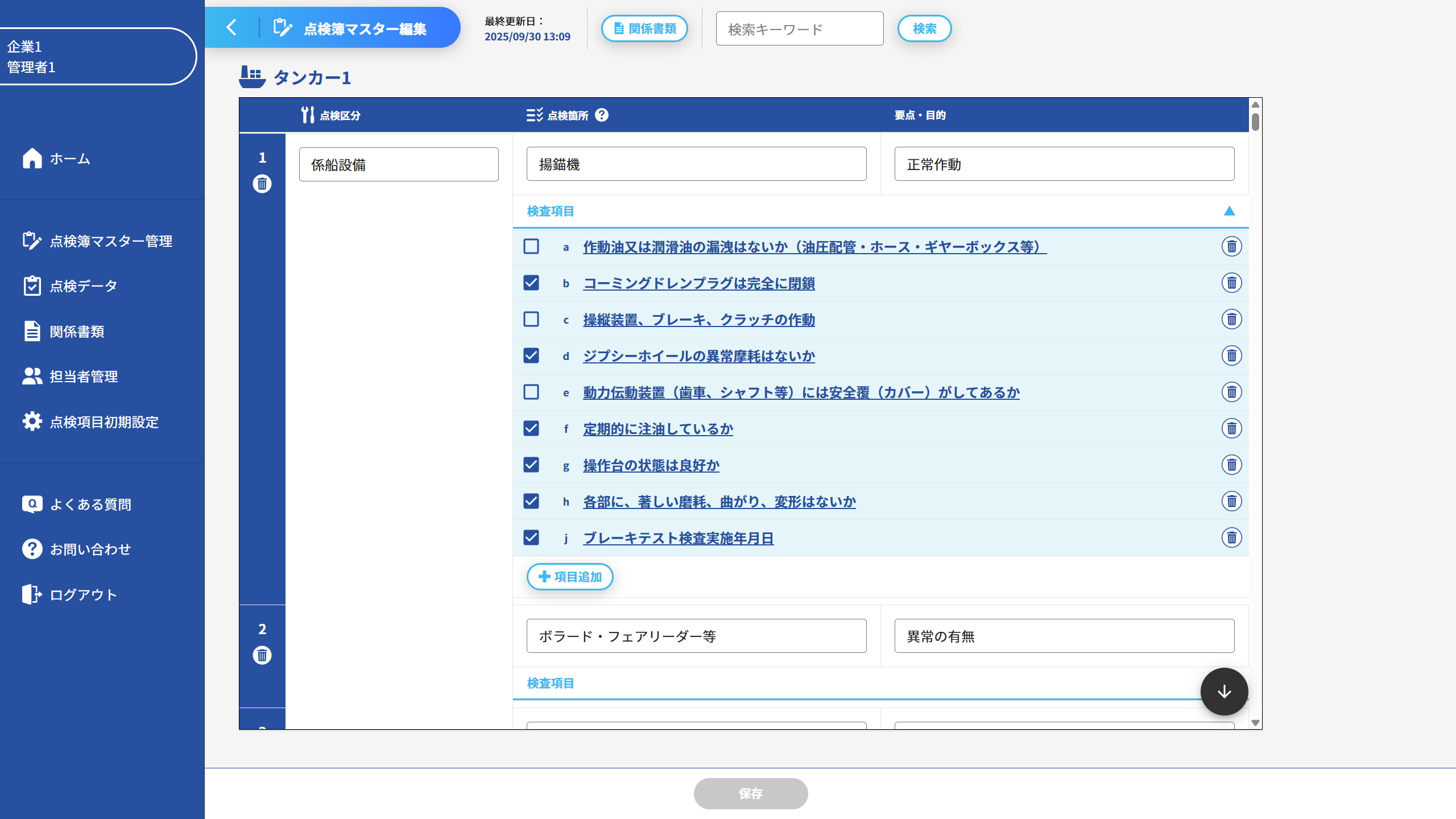Enable checkbox for item e 動力伝動装置

pos(531,392)
